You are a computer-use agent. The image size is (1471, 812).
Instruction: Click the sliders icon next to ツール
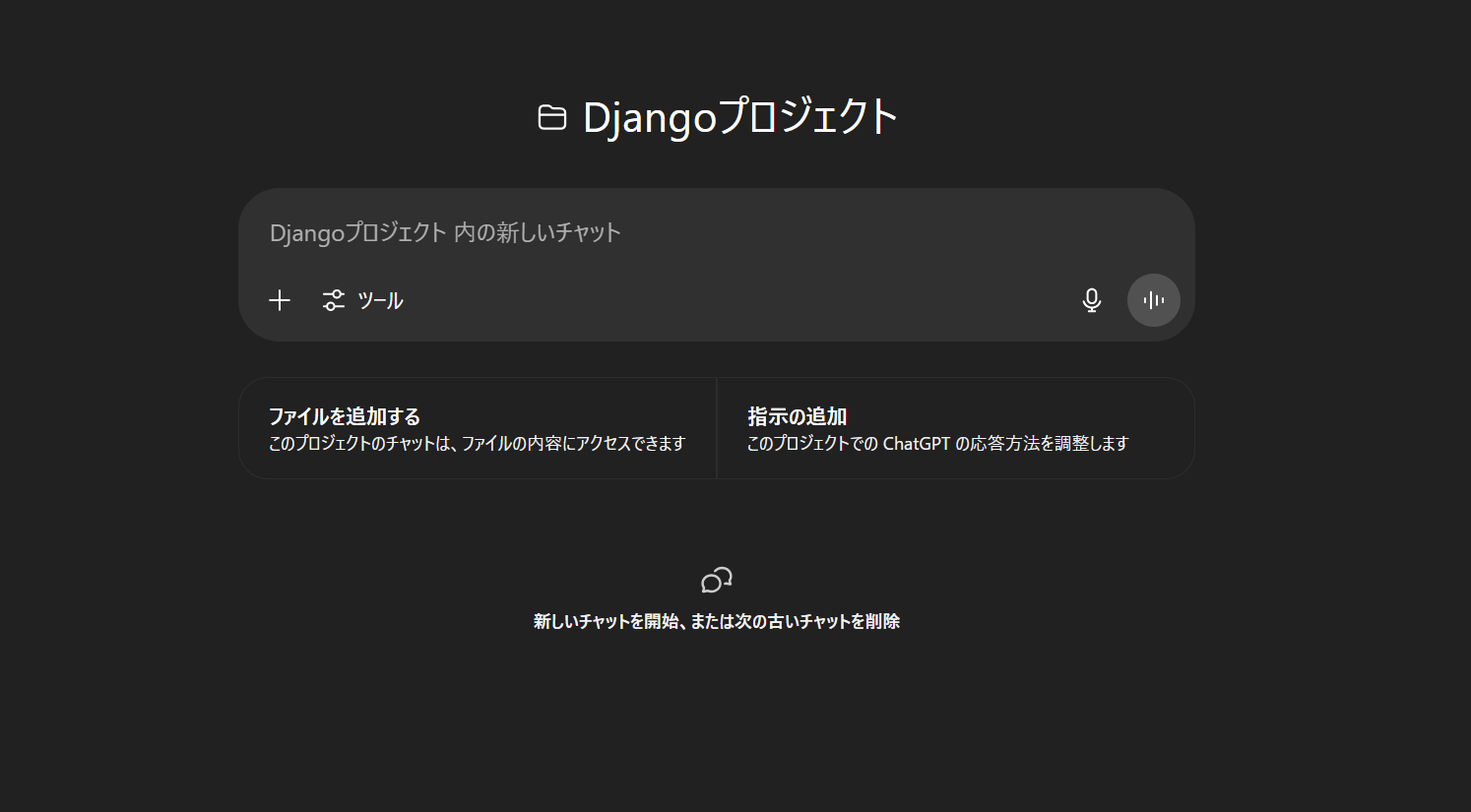click(334, 300)
